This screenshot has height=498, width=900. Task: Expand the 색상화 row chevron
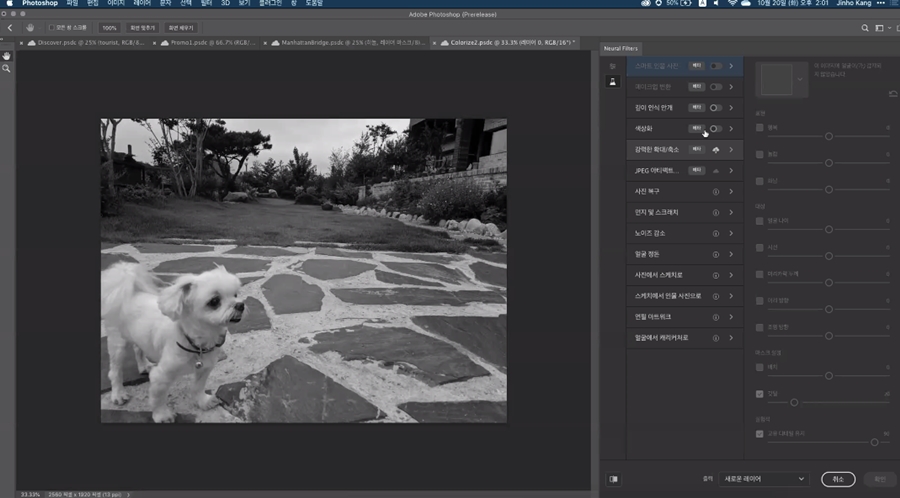(731, 129)
